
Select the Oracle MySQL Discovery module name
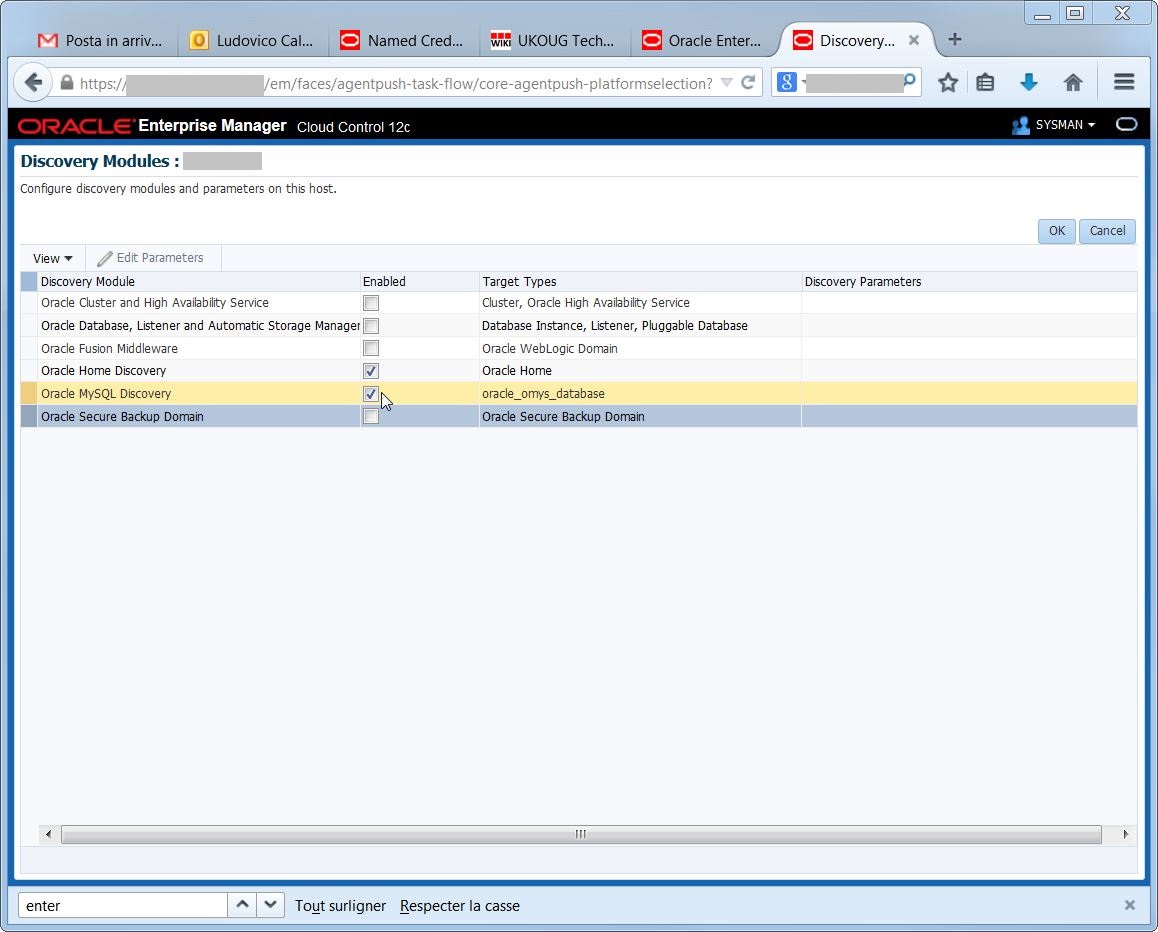coord(106,394)
